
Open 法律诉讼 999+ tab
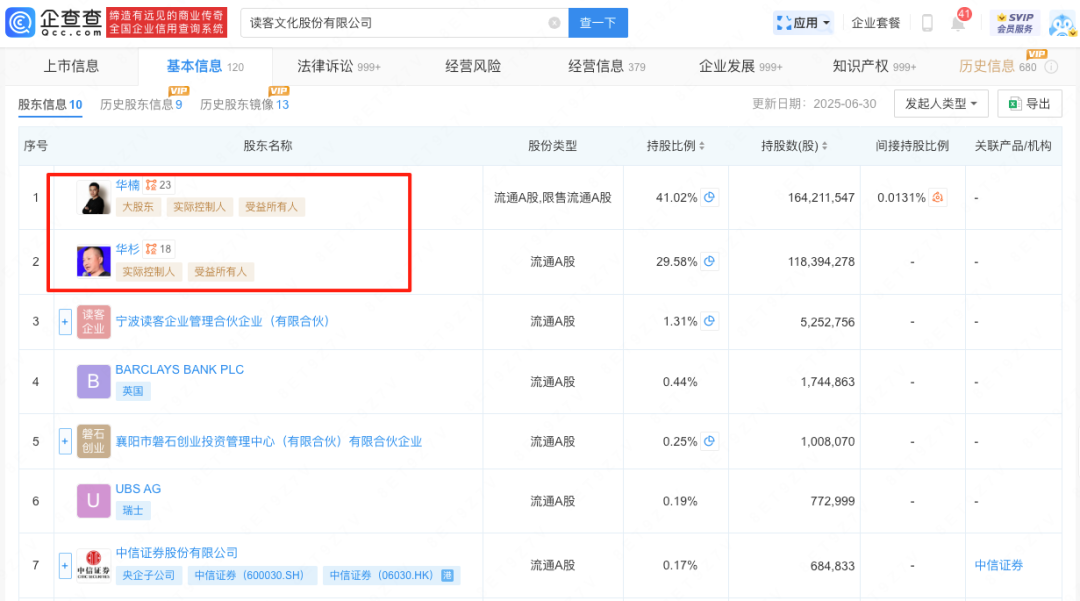339,67
